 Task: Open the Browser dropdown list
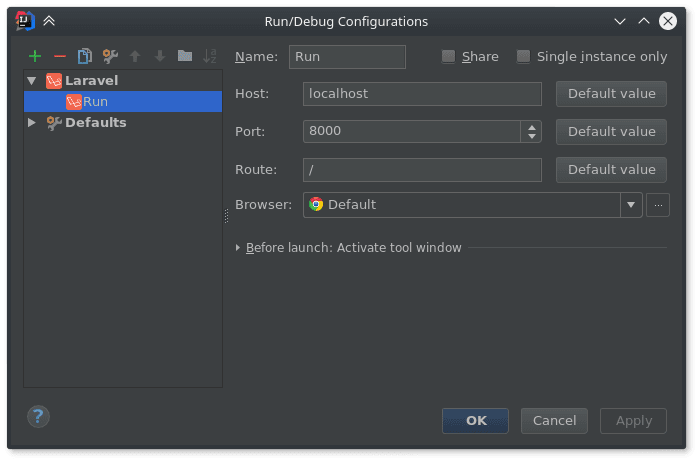click(631, 205)
